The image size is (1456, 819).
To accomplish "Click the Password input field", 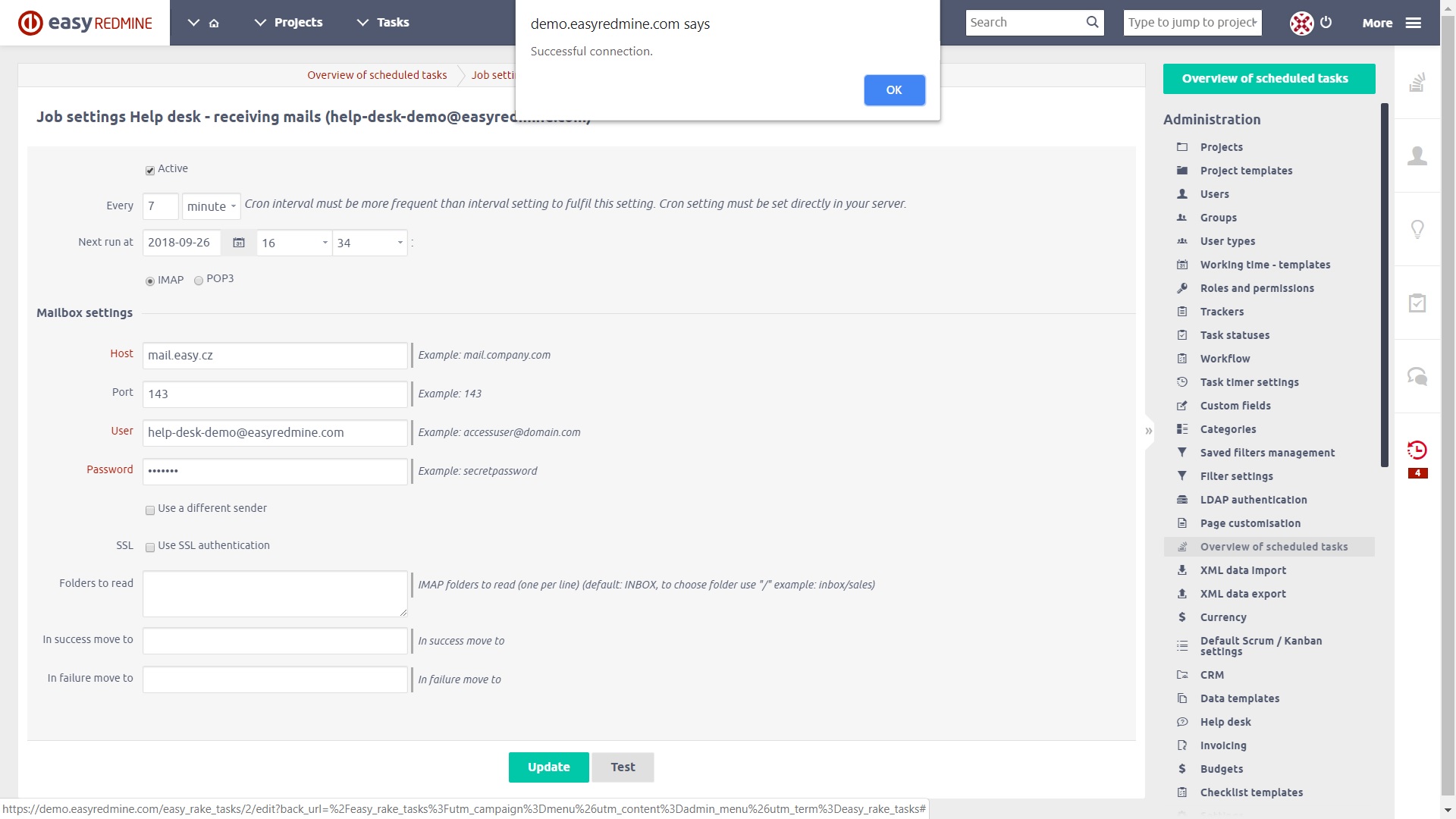I will coord(275,472).
